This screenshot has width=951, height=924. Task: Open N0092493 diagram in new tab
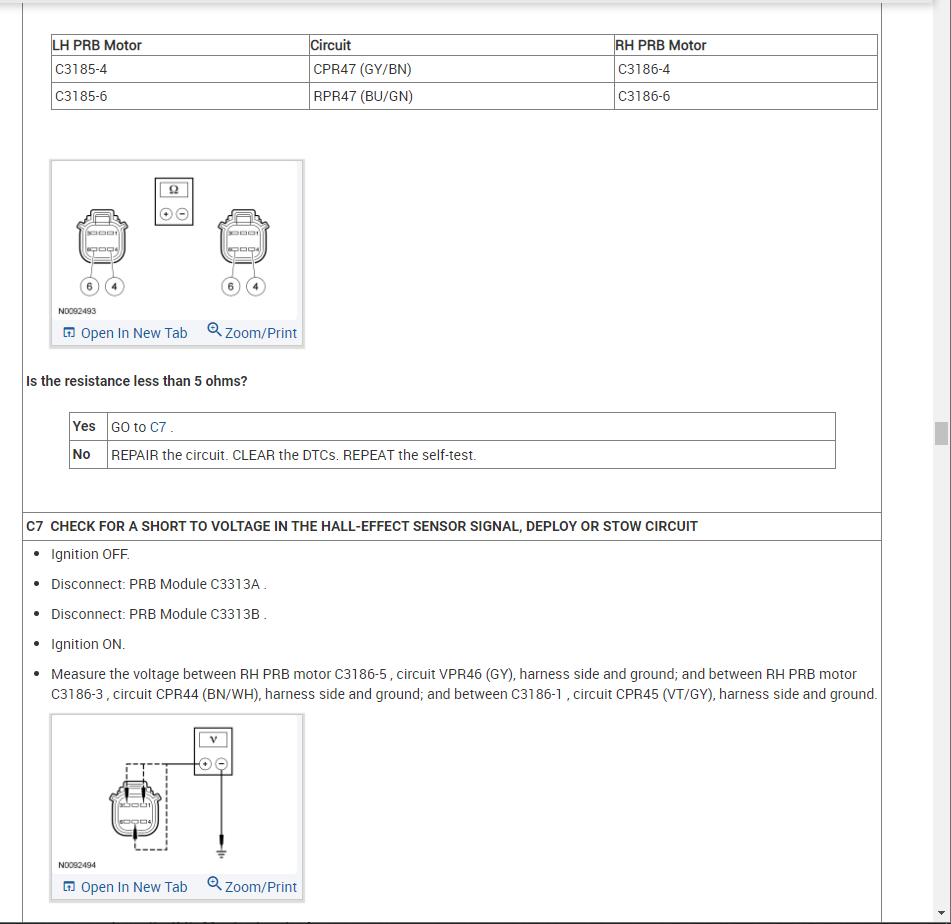126,333
